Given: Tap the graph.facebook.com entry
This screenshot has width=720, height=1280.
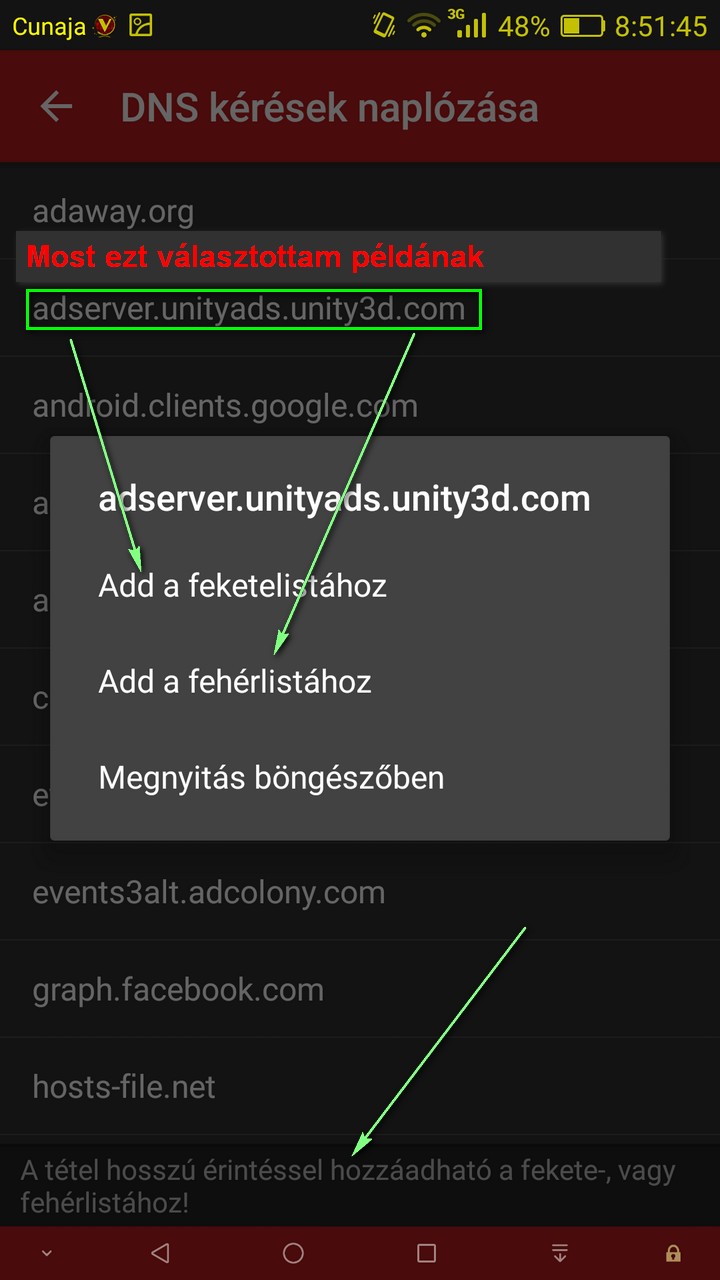Looking at the screenshot, I should point(360,989).
